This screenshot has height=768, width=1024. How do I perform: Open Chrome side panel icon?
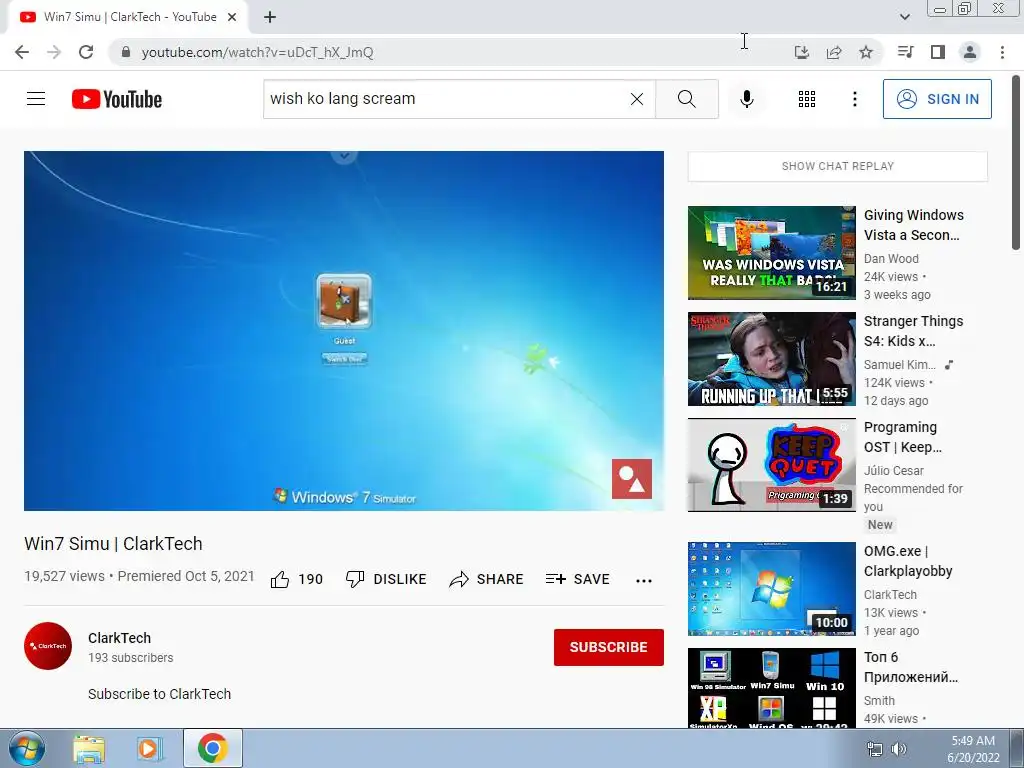coord(938,52)
